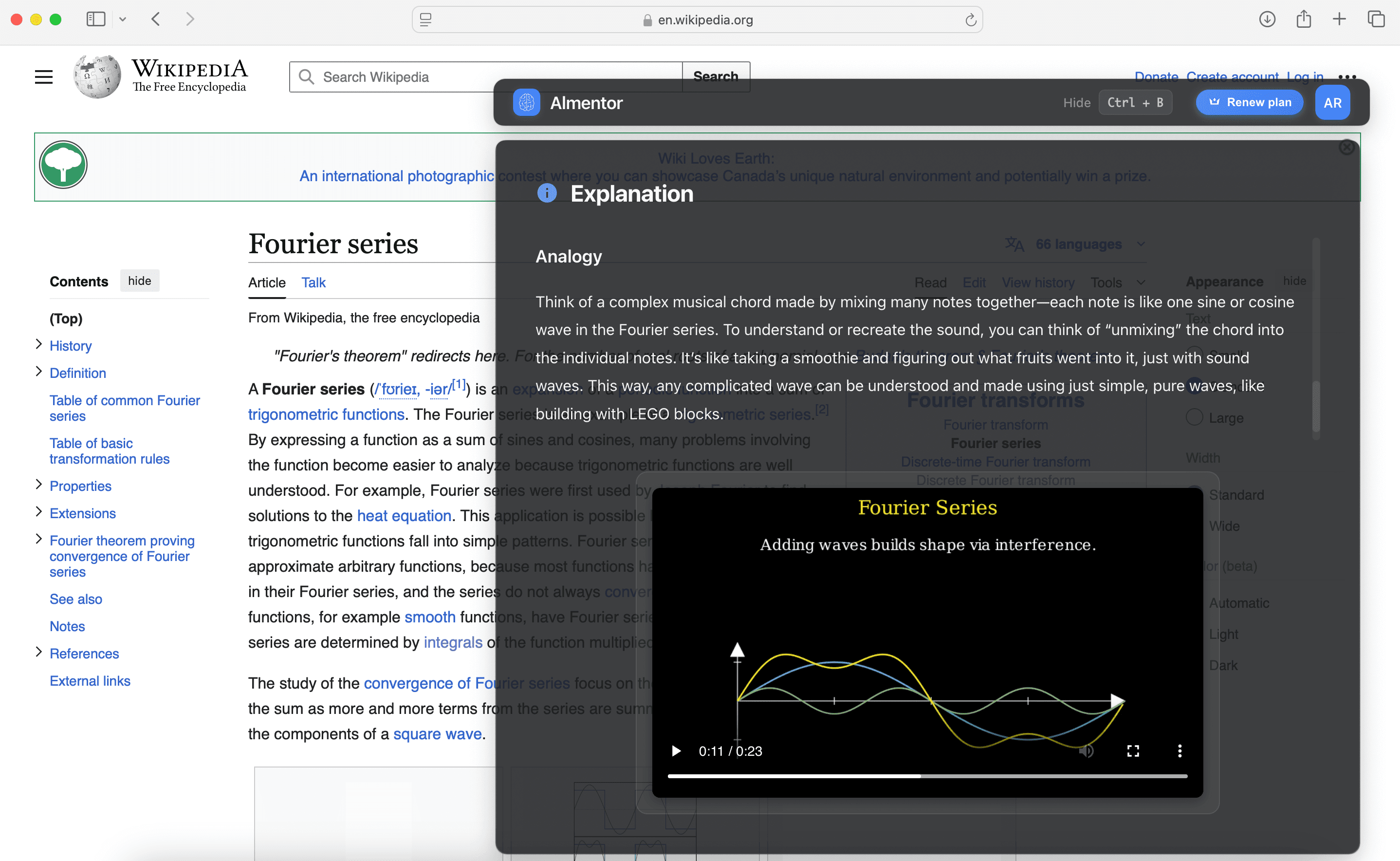1400x861 pixels.
Task: Open Wikipedia hamburger main menu
Action: [x=44, y=77]
